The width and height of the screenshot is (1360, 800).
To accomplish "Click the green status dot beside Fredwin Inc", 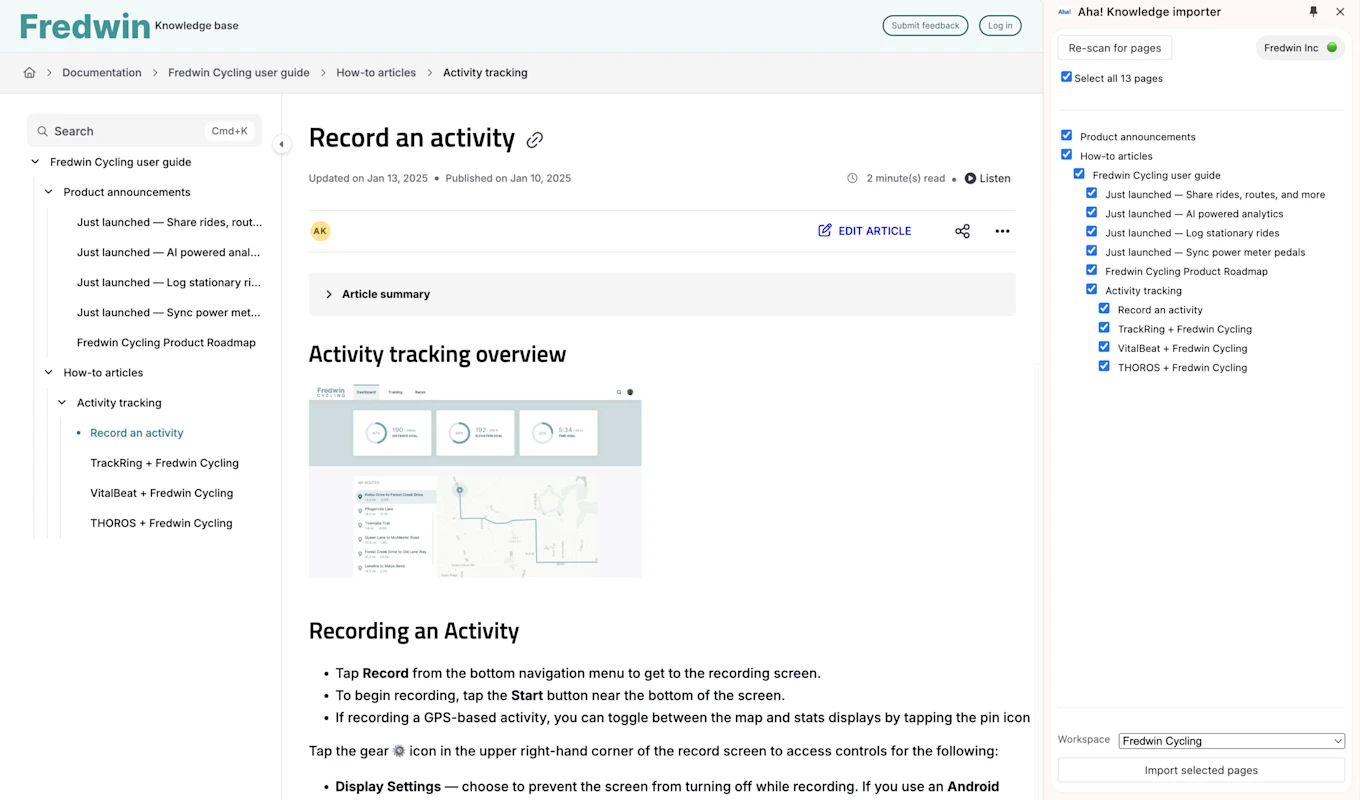I will click(1330, 47).
